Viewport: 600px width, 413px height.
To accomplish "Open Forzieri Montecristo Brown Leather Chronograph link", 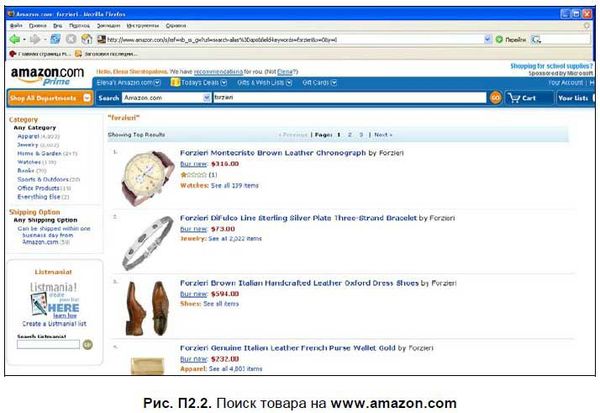I will [x=273, y=153].
